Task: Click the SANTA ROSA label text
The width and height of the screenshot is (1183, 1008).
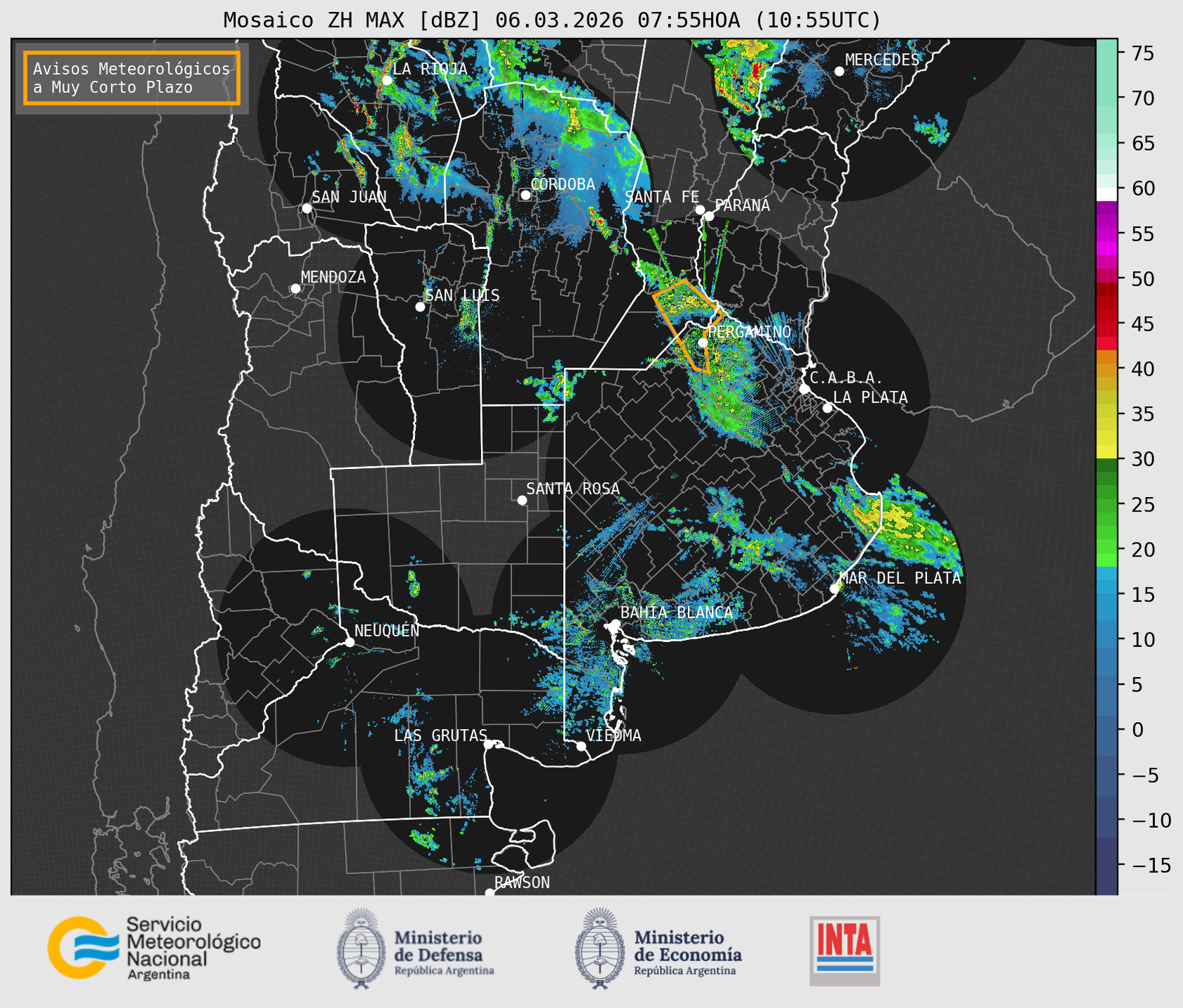Action: (573, 489)
